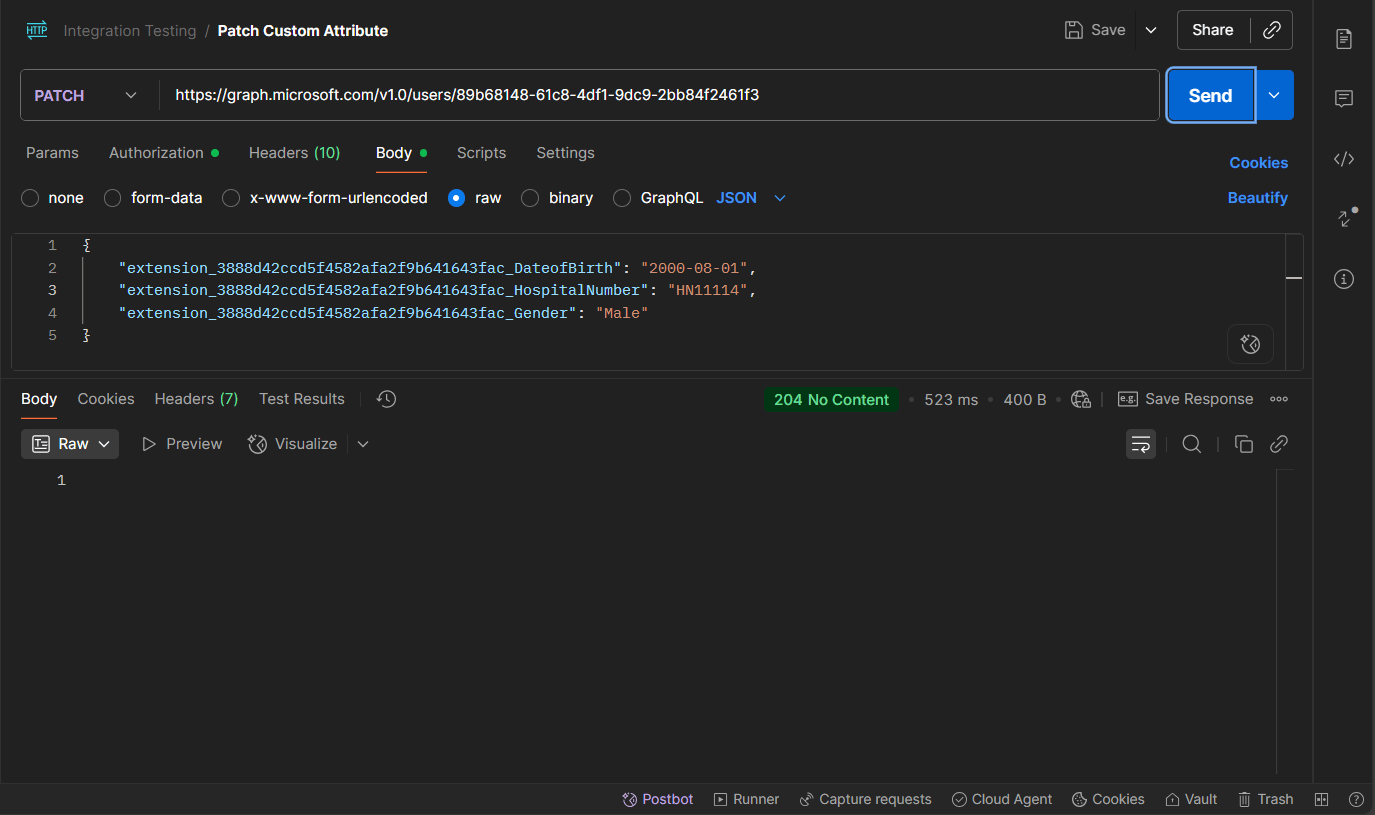Toggle the wrap lines icon in response
Screen dimensions: 1375x815
point(1141,444)
